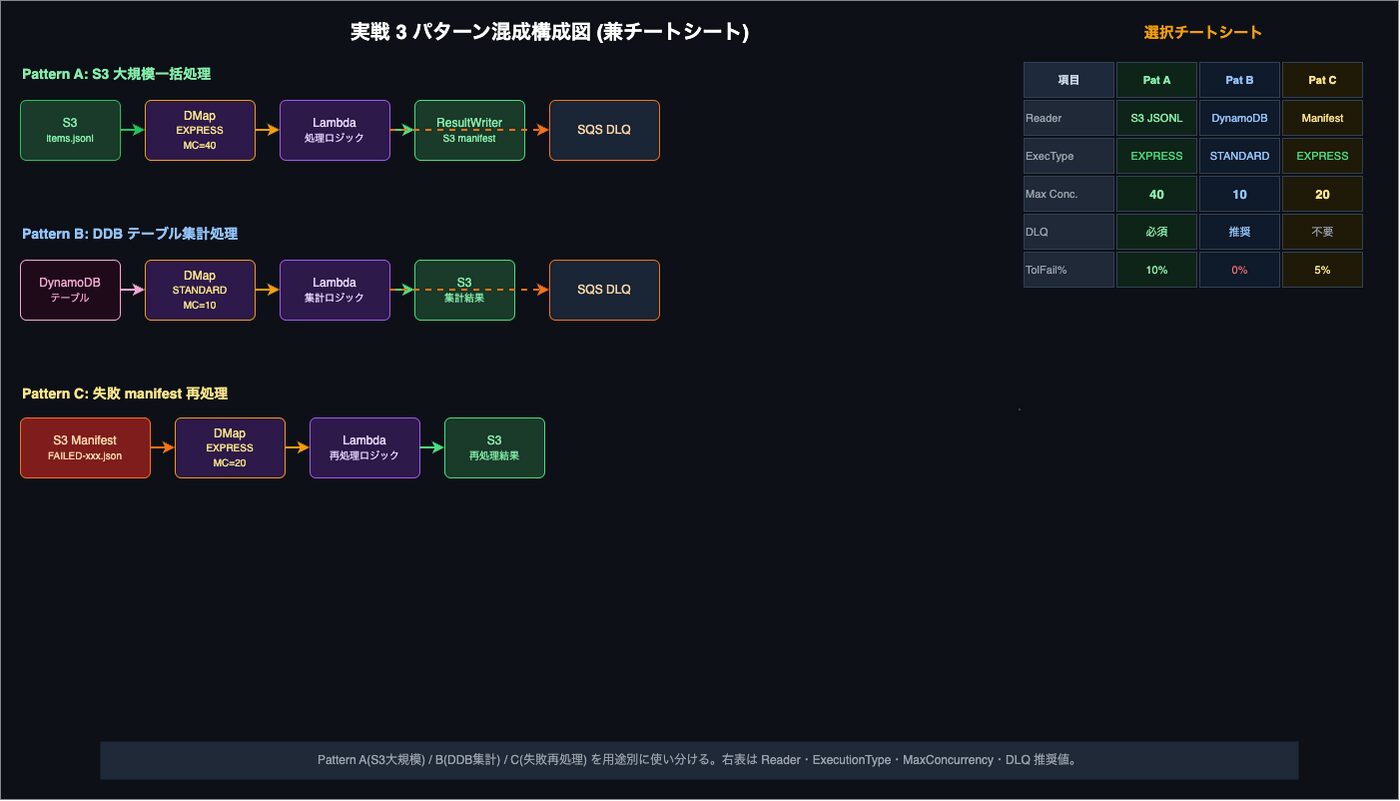Select the Lambda 集計ロジック node
The height and width of the screenshot is (801, 1400).
point(334,290)
